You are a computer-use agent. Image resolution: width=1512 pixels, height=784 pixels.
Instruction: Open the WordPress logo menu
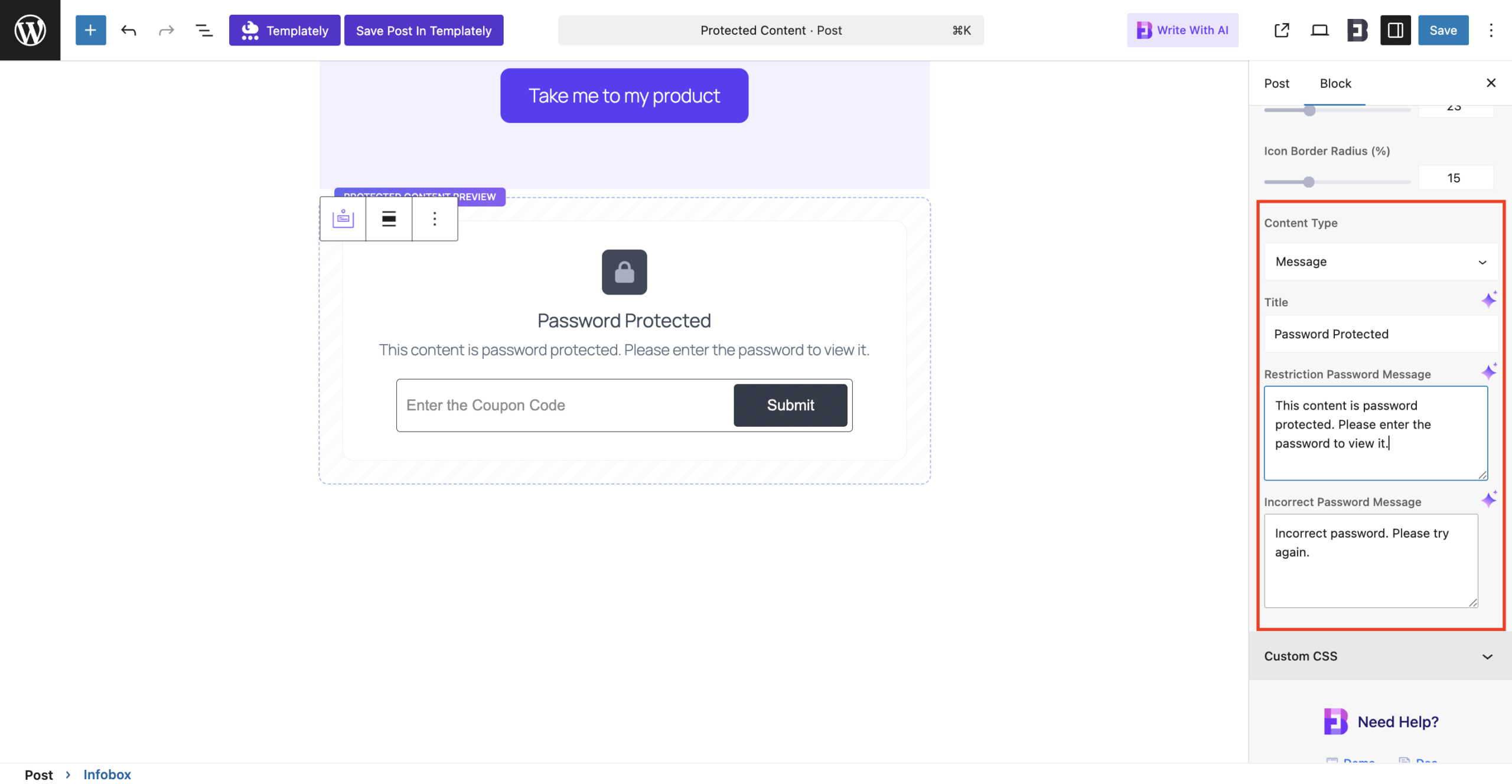(30, 30)
